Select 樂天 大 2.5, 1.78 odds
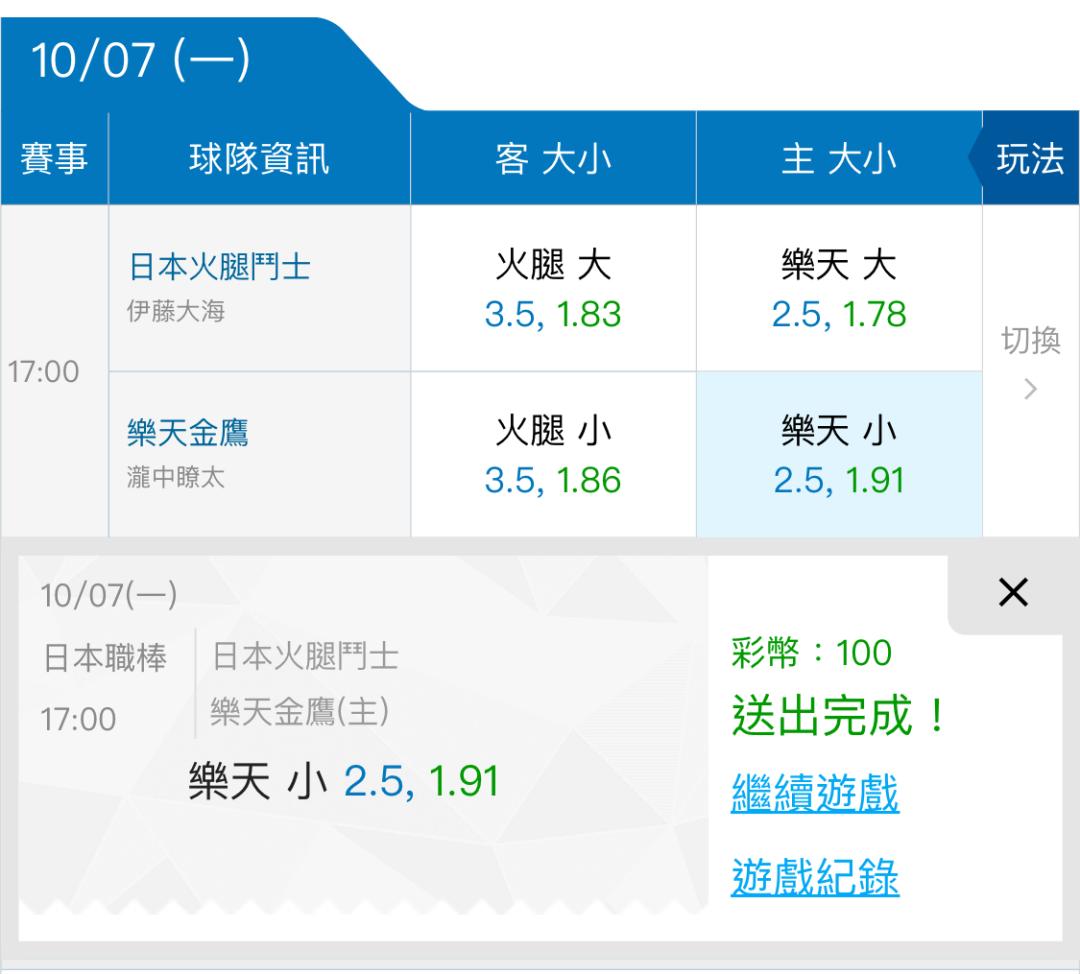The image size is (1080, 974). point(839,288)
